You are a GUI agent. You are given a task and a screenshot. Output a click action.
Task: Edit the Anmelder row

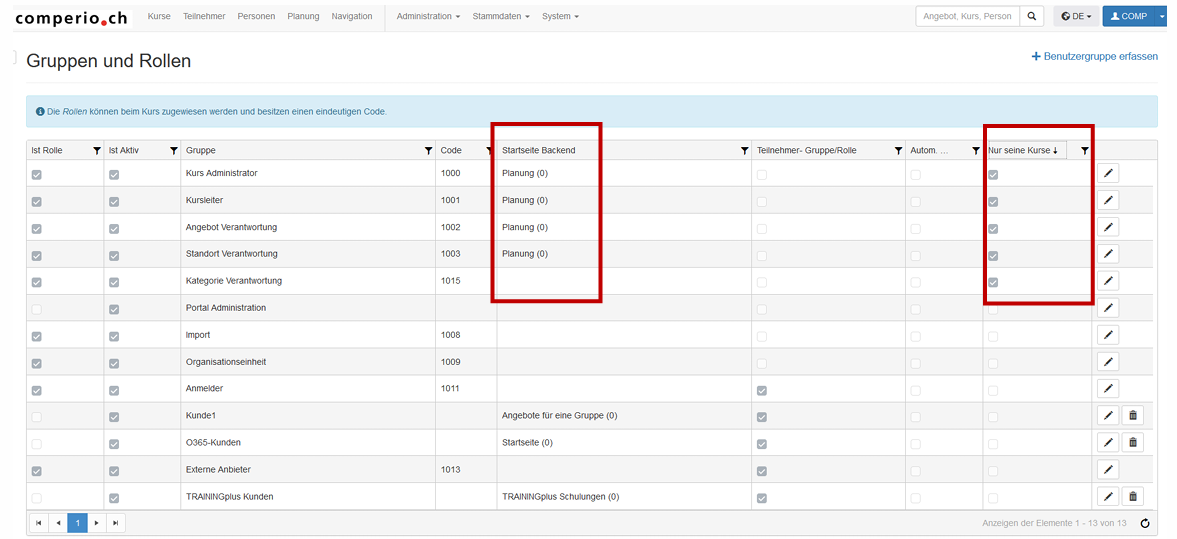click(x=1107, y=389)
